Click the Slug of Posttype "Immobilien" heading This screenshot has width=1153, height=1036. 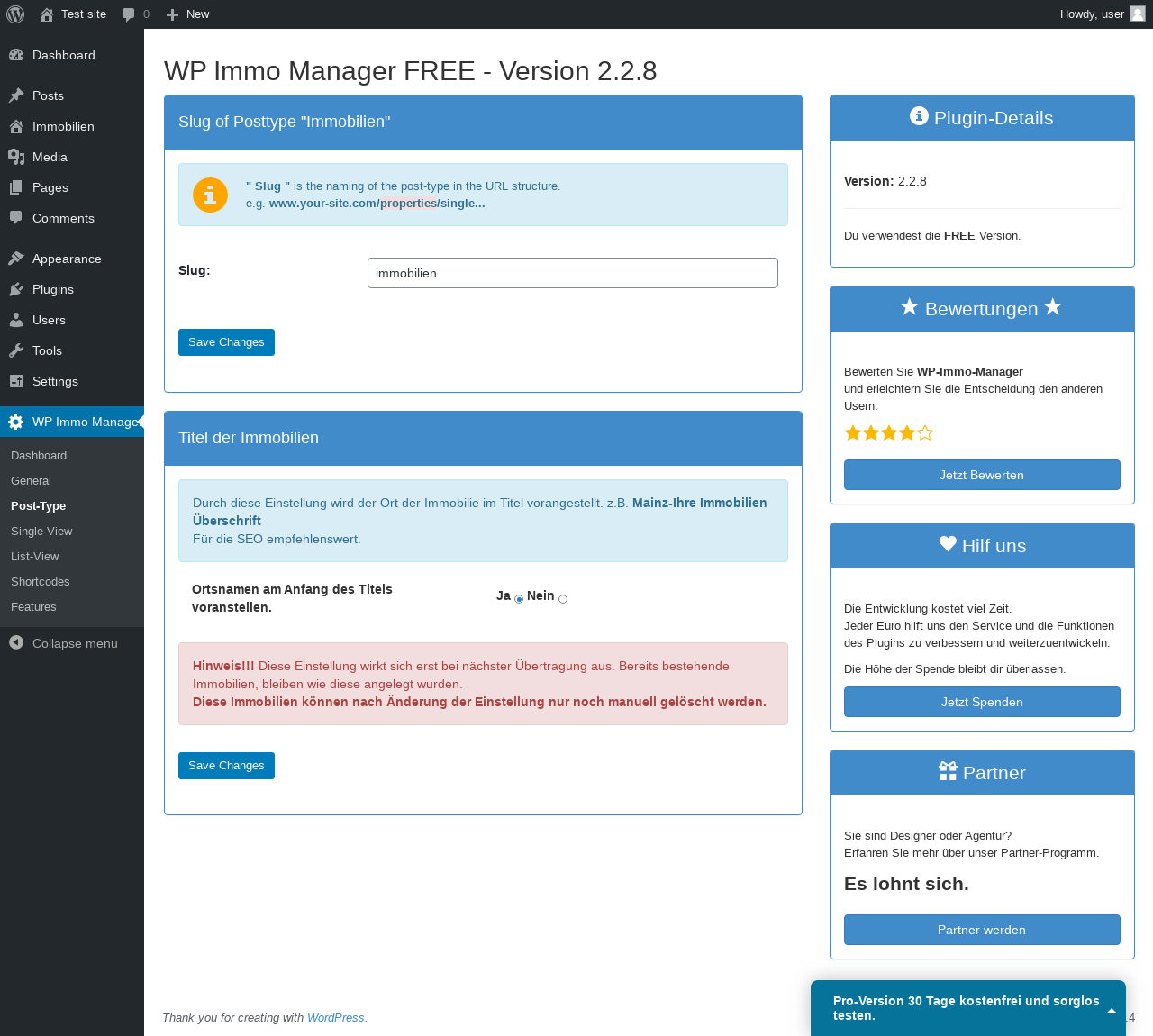(x=285, y=122)
